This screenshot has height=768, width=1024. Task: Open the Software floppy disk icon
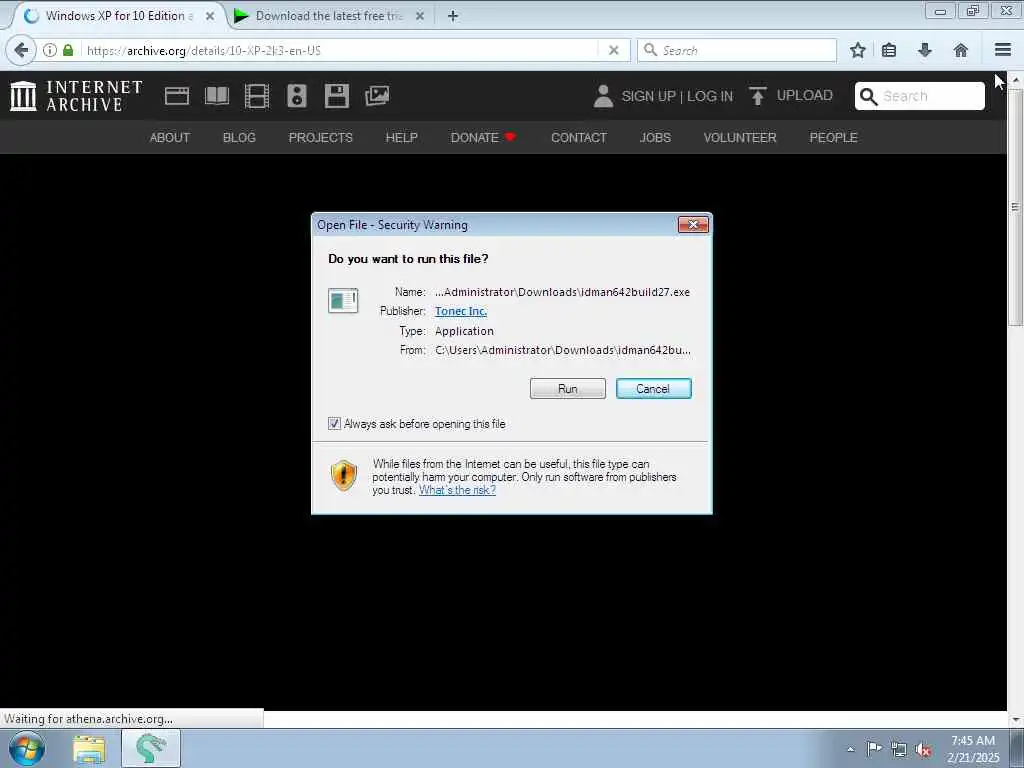(336, 96)
